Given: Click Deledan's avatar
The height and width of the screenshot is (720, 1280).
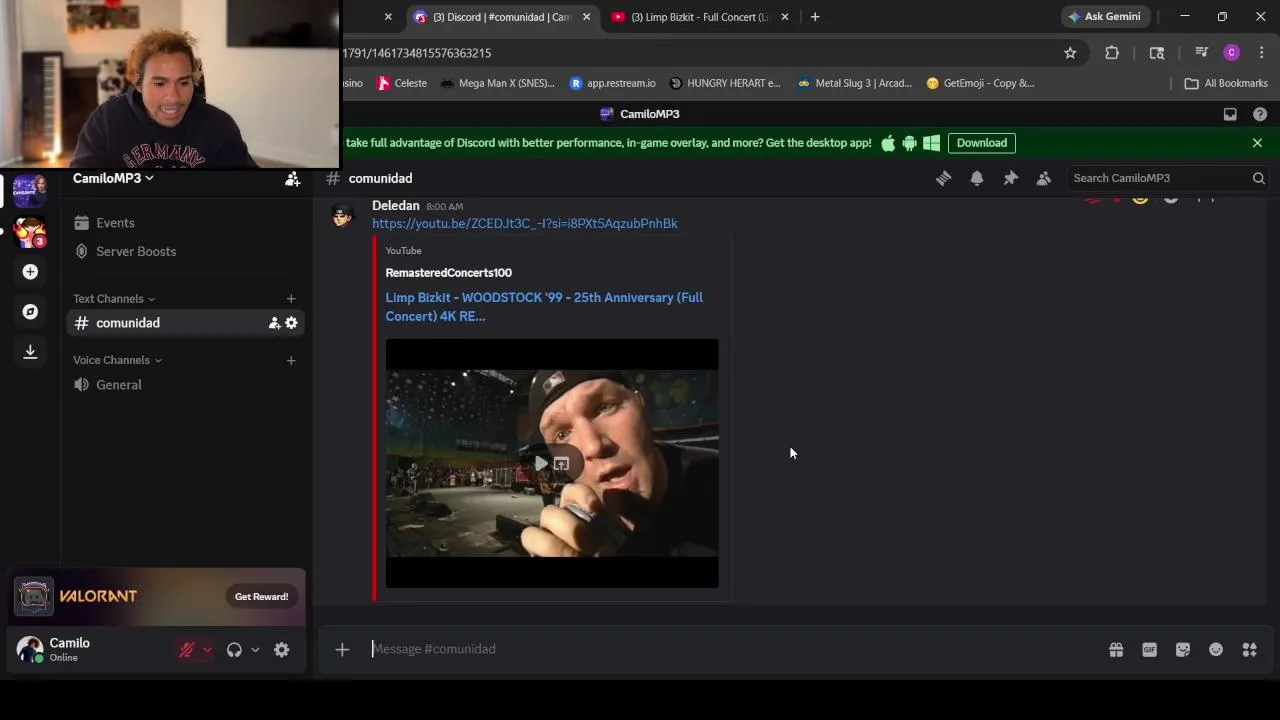Looking at the screenshot, I should 343,215.
